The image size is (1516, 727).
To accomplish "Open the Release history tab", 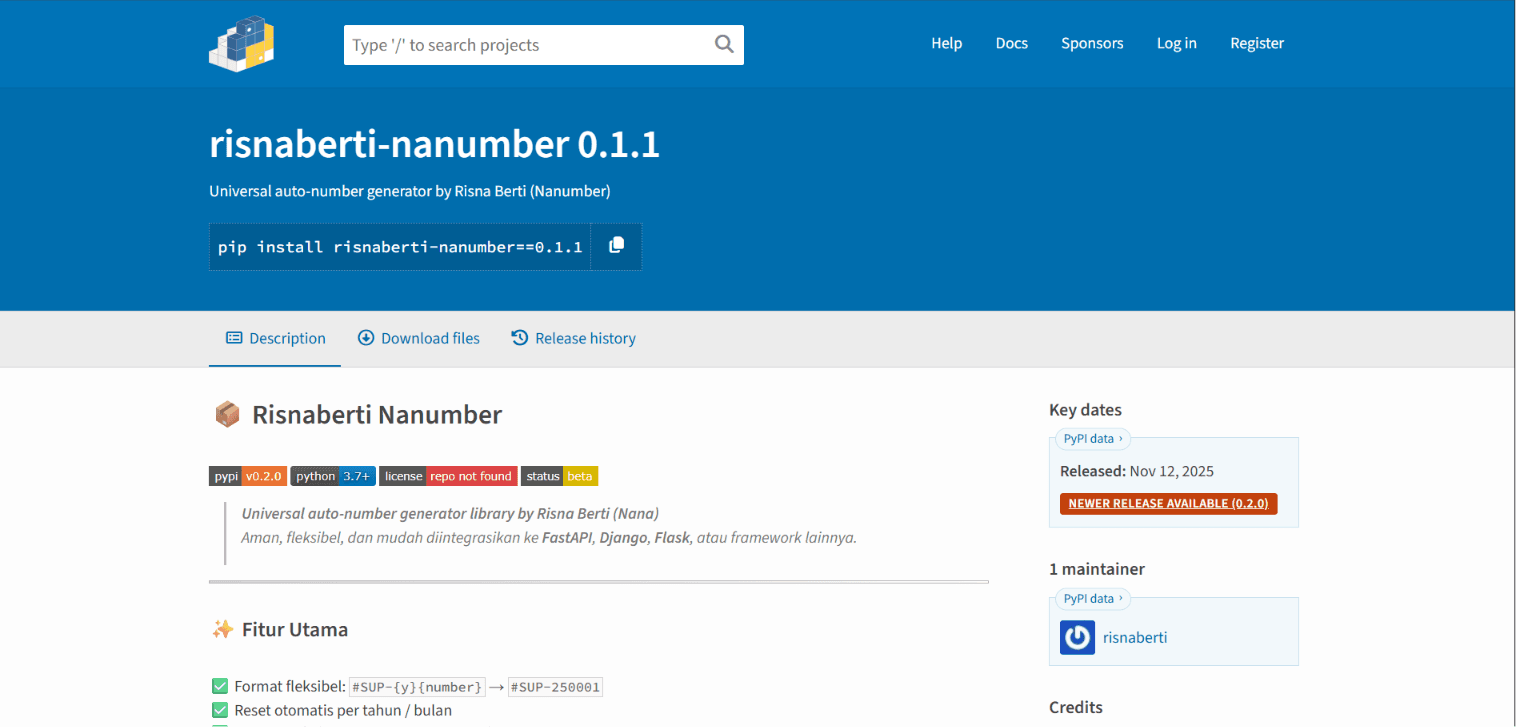I will click(573, 339).
